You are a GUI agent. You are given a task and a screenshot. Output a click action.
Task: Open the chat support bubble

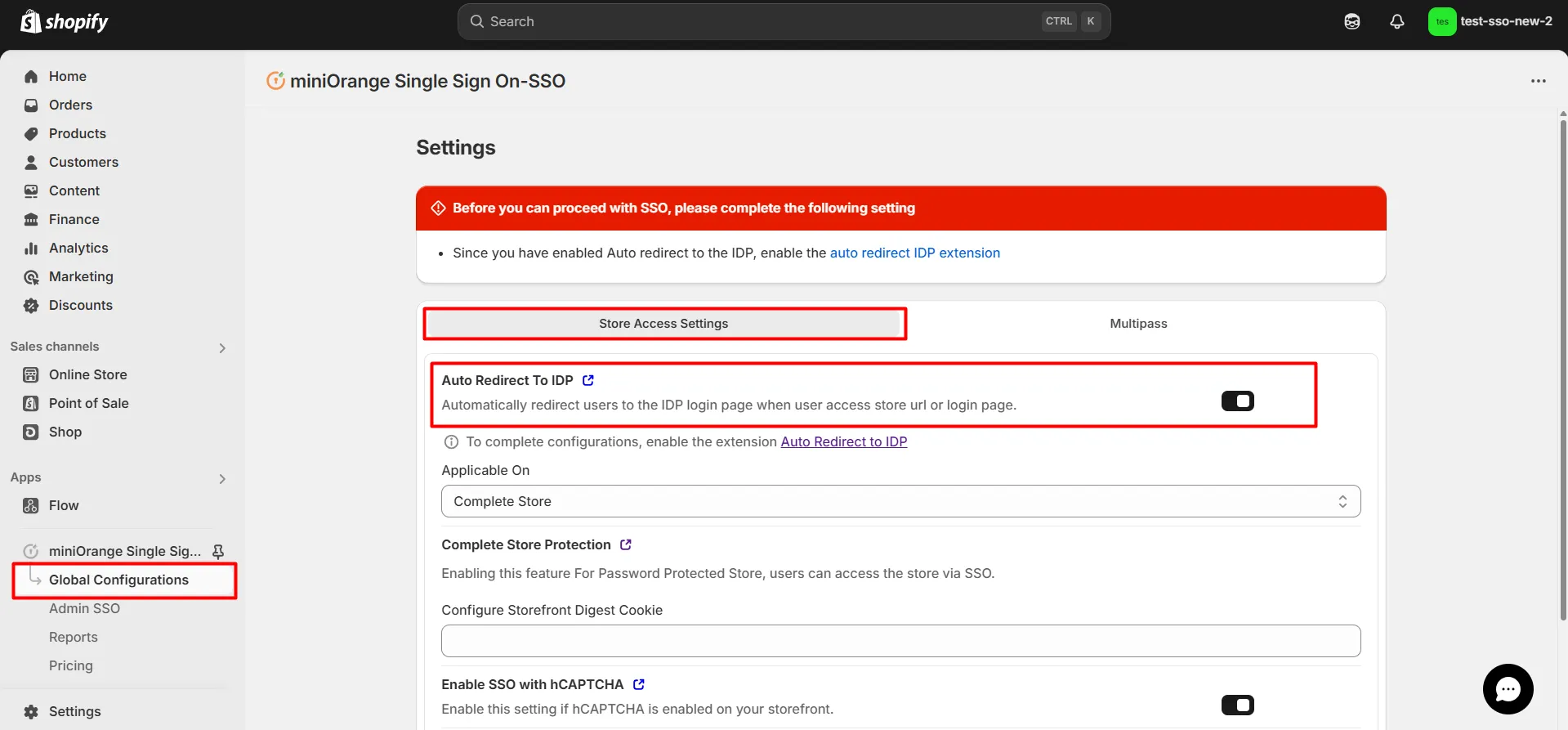click(x=1508, y=689)
